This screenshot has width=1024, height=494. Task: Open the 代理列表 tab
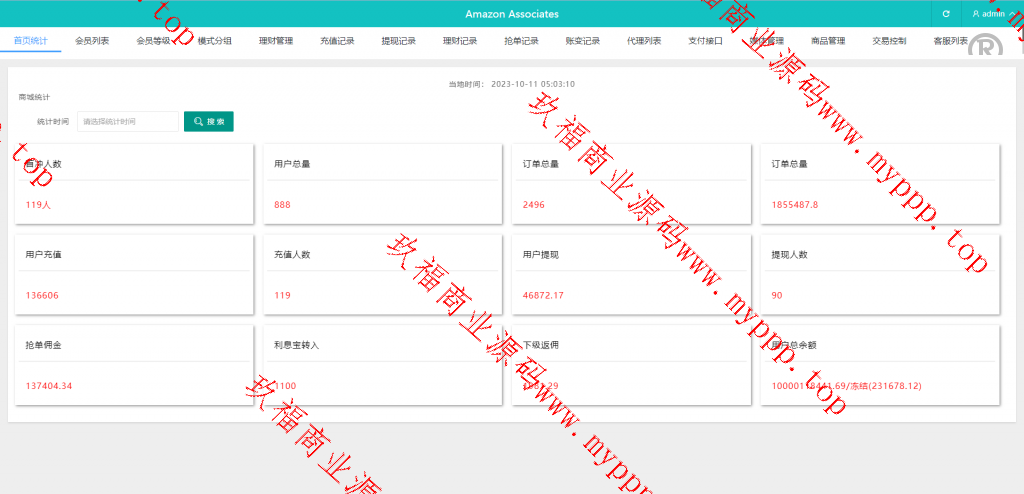point(644,41)
